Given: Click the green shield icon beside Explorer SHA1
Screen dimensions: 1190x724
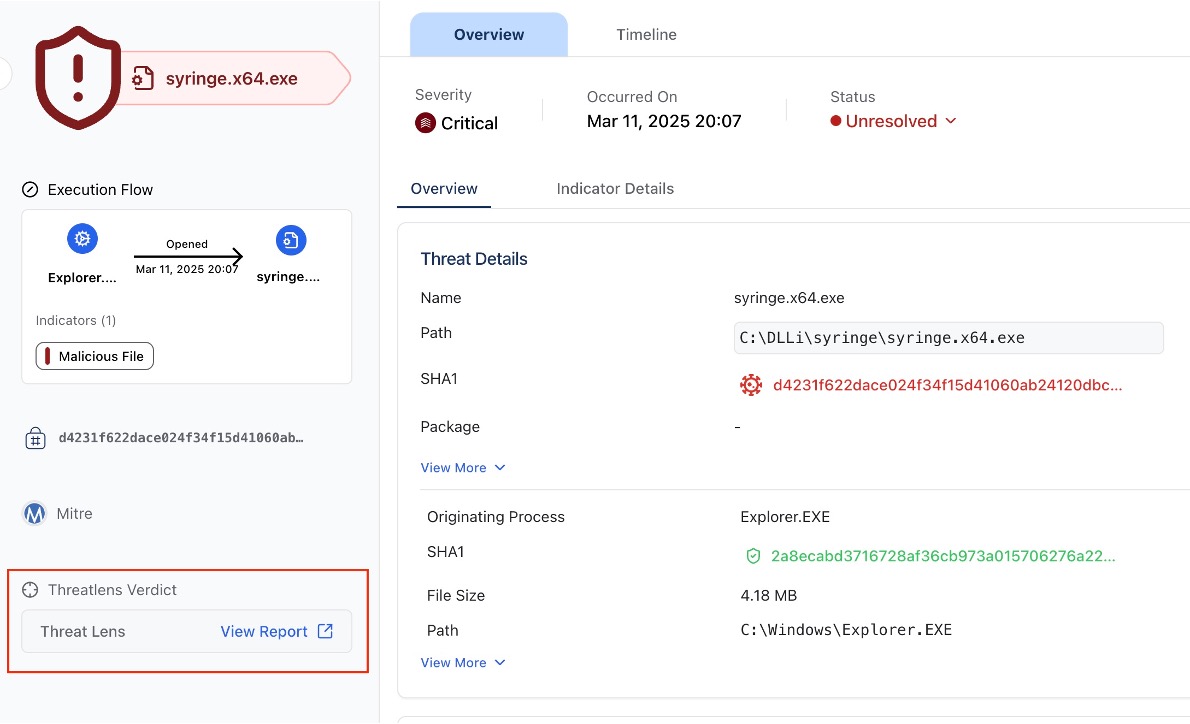Looking at the screenshot, I should tap(753, 556).
